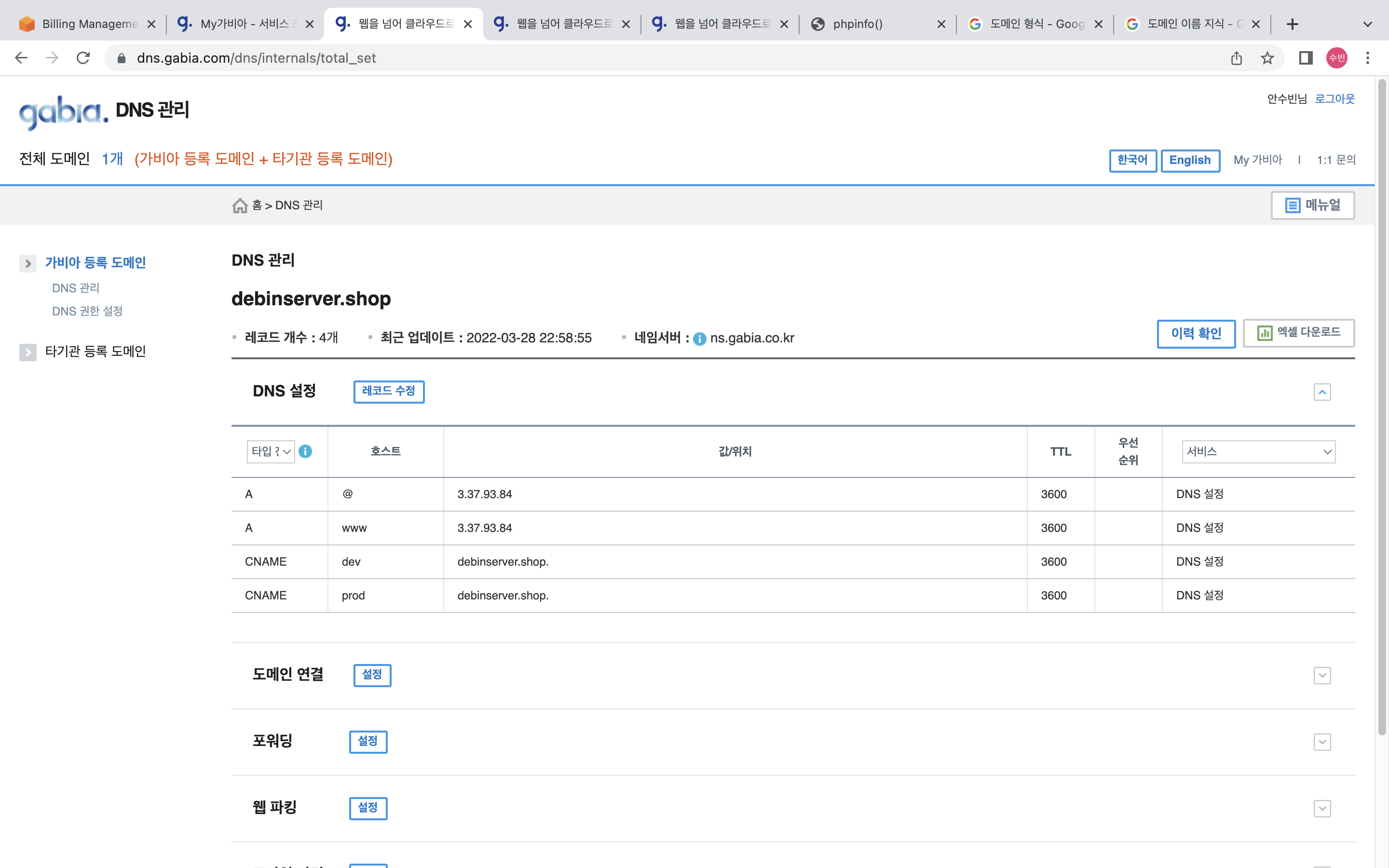Screen dimensions: 1389x868
Task: Click the 로그아웃 link
Action: point(1335,99)
